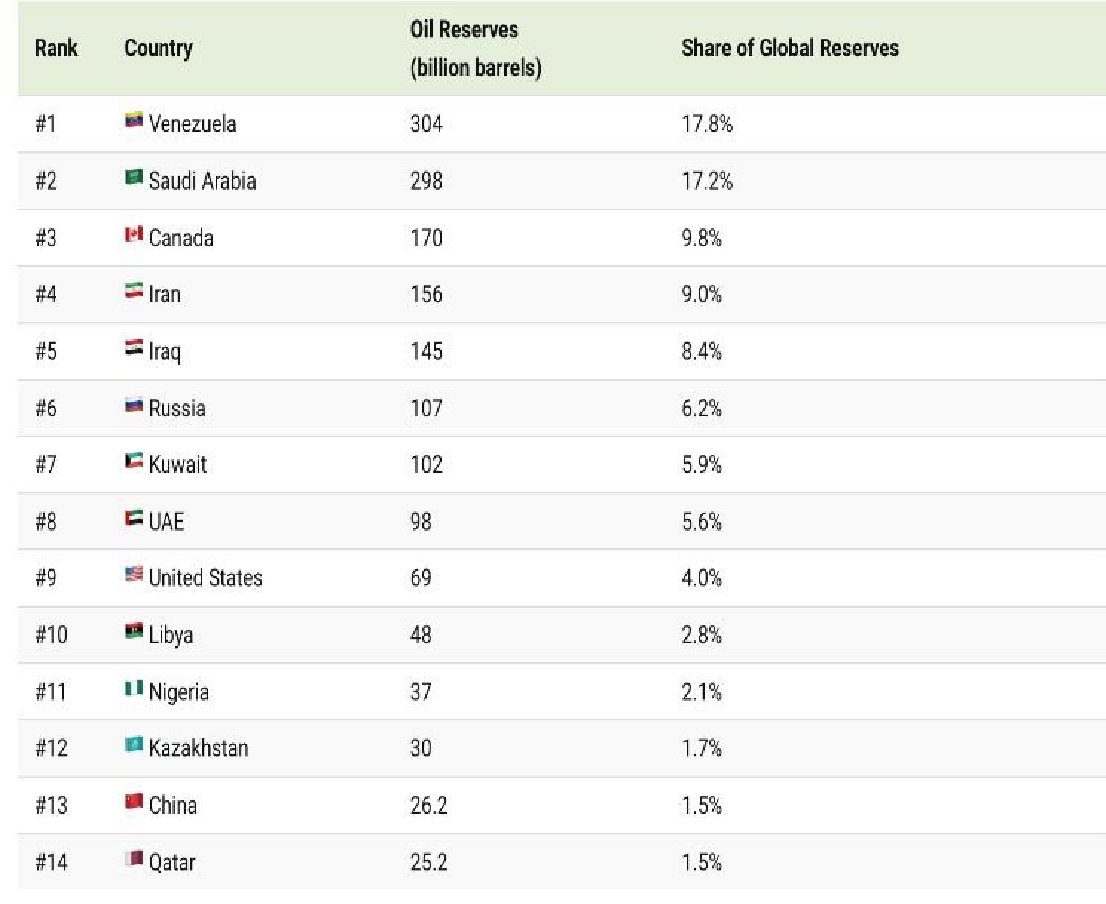The image size is (1106, 904).
Task: Click Share of Global Reserves header
Action: (x=790, y=48)
